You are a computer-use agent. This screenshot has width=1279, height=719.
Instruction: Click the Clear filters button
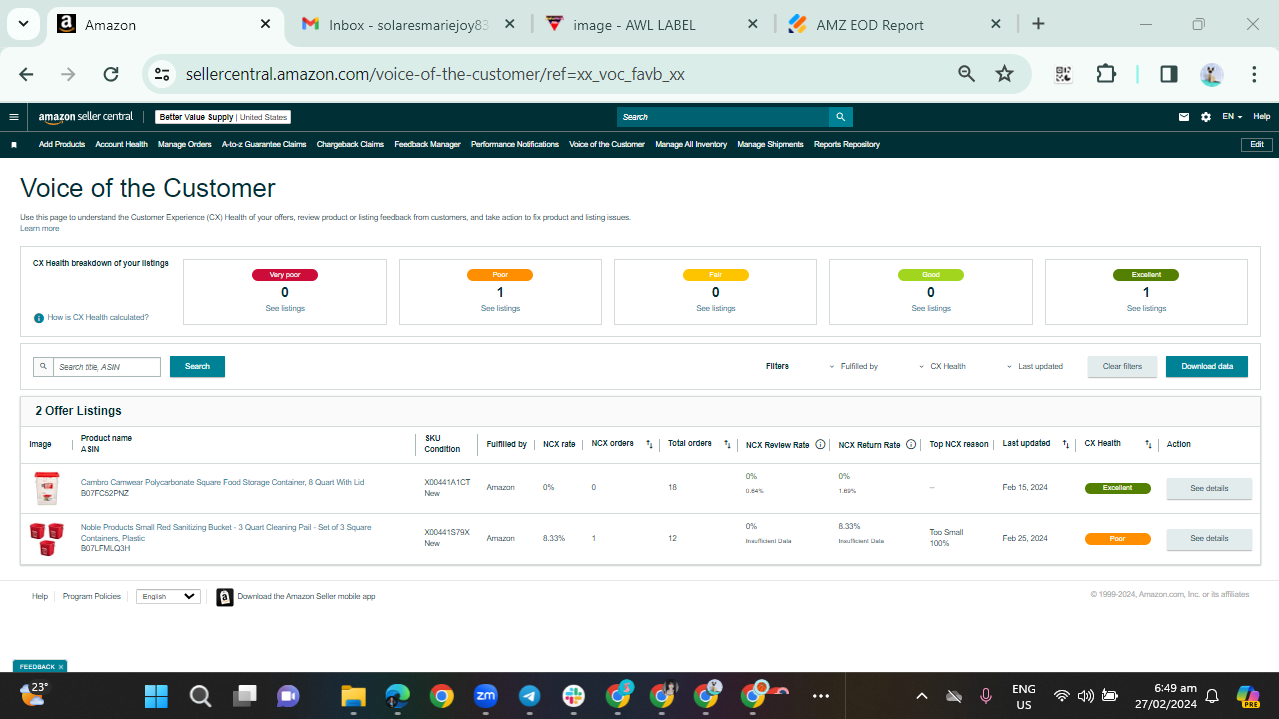click(x=1122, y=367)
